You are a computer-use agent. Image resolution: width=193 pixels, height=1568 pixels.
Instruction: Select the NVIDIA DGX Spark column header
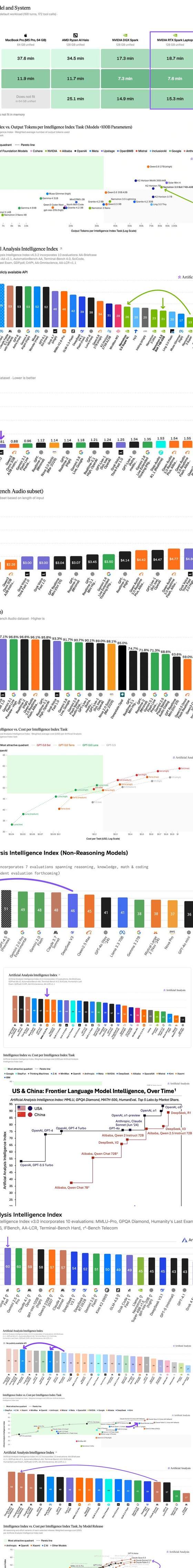coord(125,40)
